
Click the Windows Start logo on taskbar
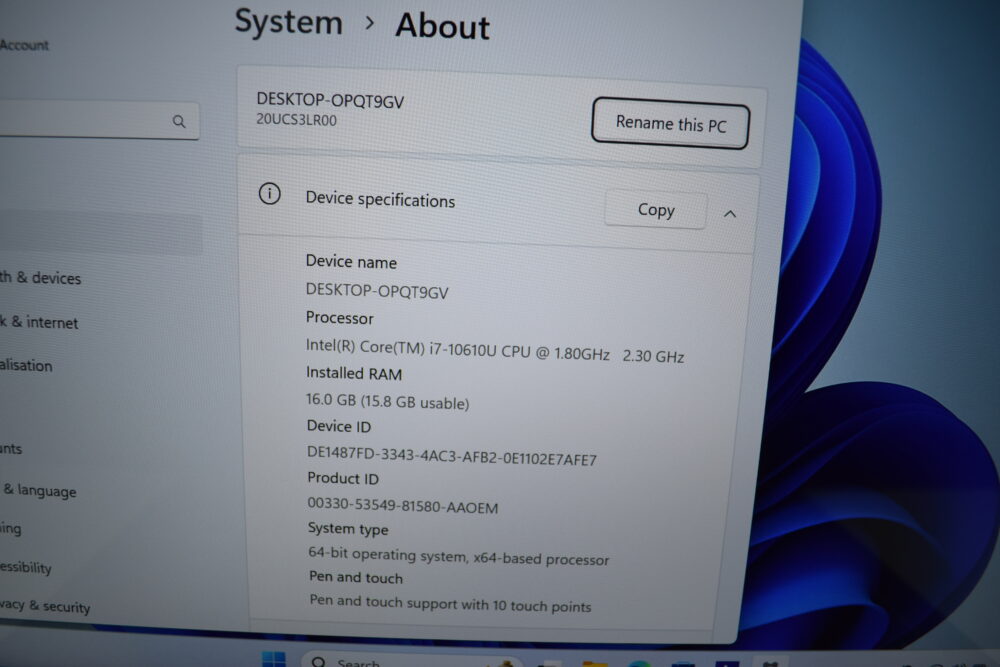coord(274,659)
